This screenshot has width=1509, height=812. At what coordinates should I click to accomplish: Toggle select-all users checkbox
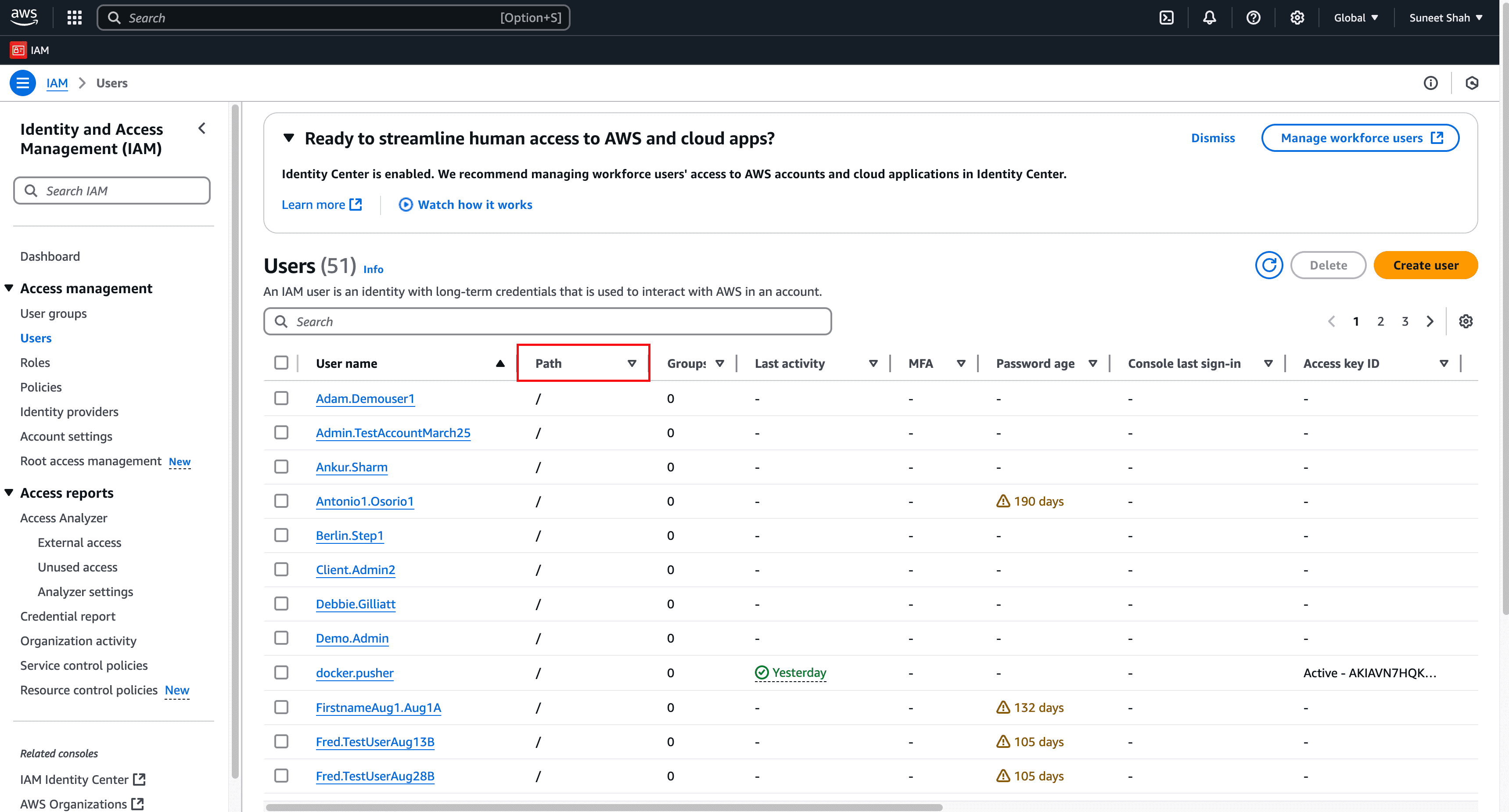[x=281, y=363]
